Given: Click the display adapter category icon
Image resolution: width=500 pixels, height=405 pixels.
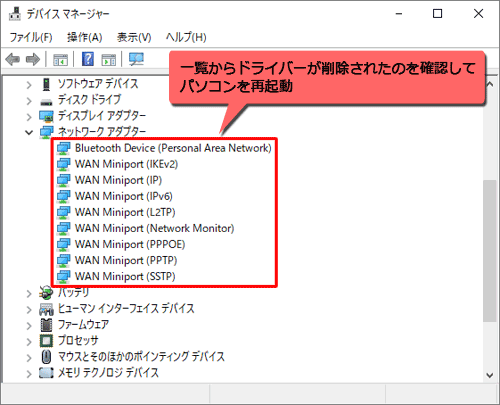Looking at the screenshot, I should click(x=46, y=116).
